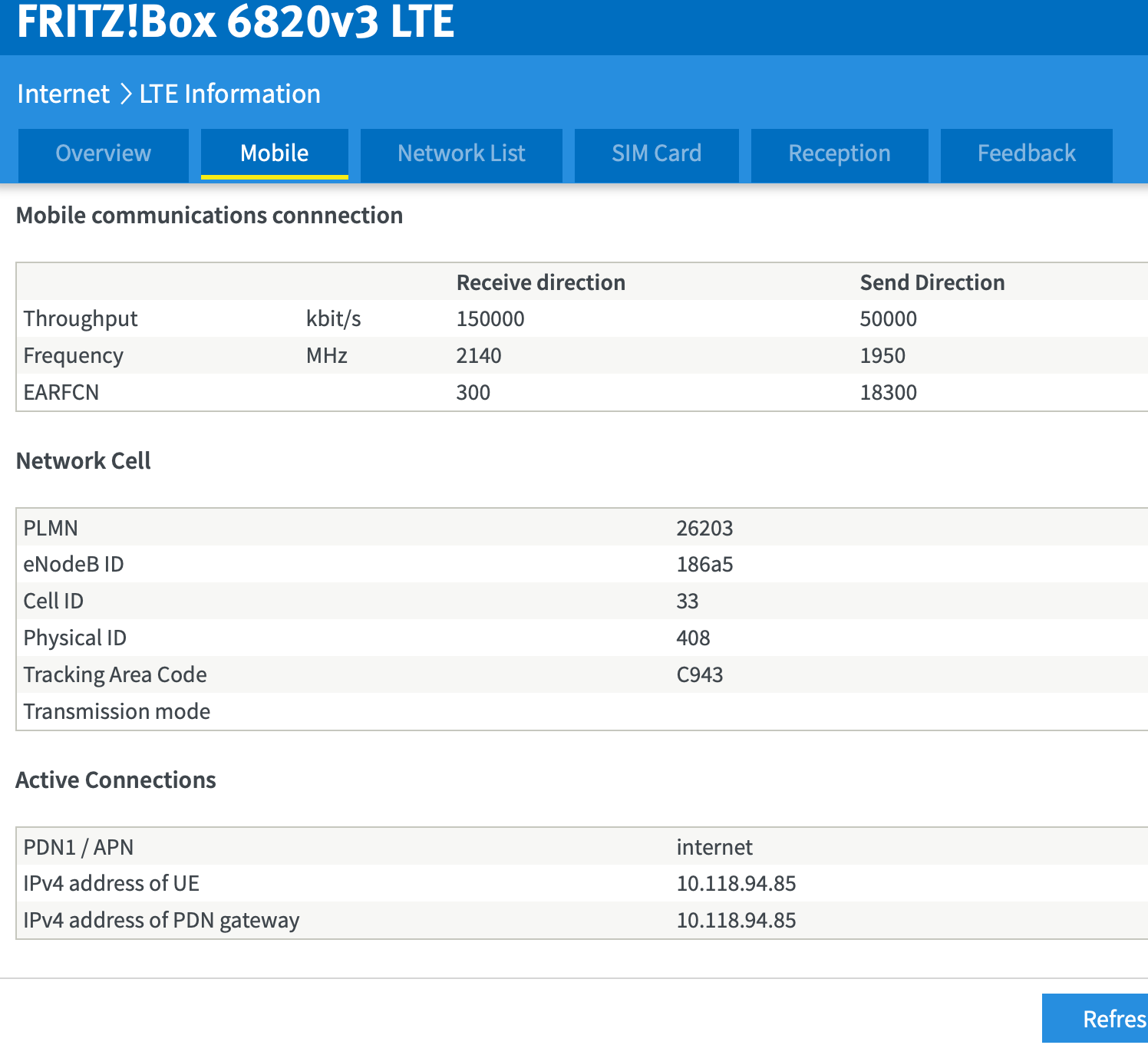
Task: Switch to the Overview tab
Action: tap(104, 154)
